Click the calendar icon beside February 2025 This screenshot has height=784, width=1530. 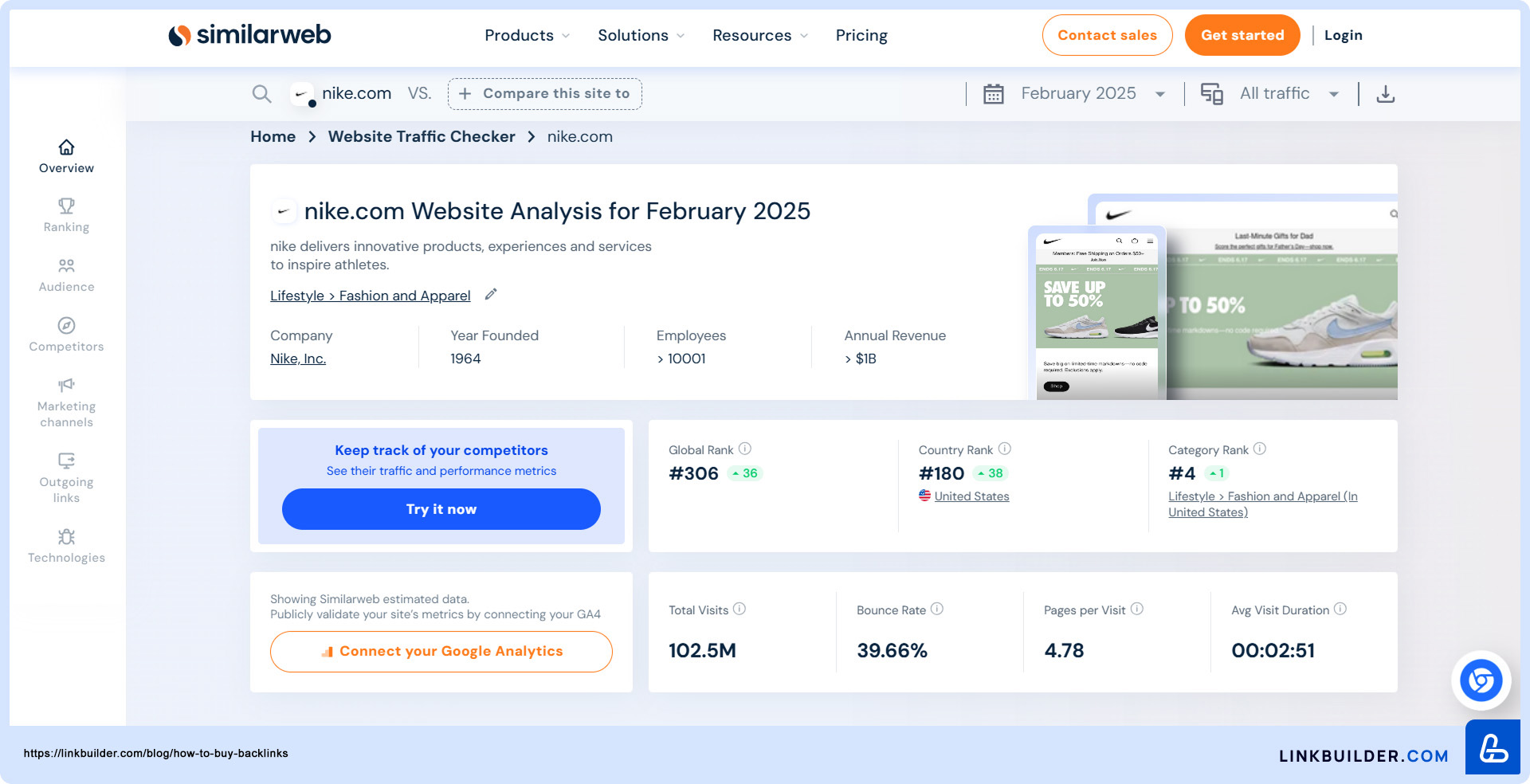click(993, 94)
